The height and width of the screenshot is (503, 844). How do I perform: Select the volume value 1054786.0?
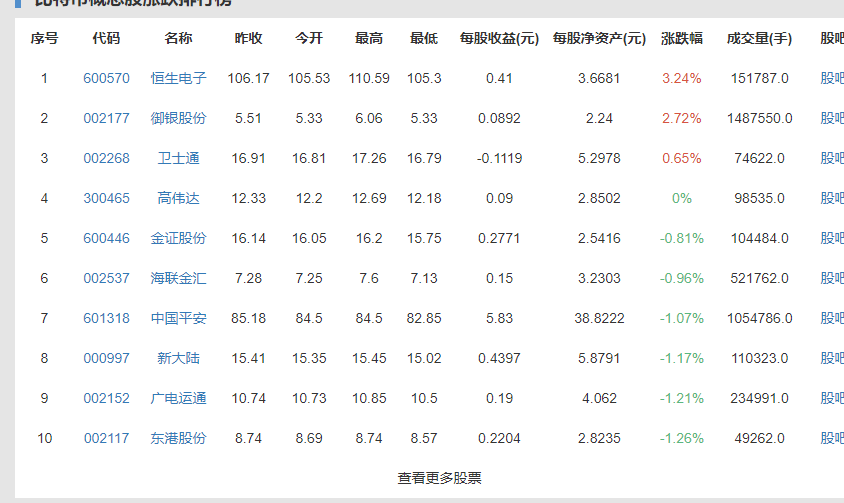[759, 318]
